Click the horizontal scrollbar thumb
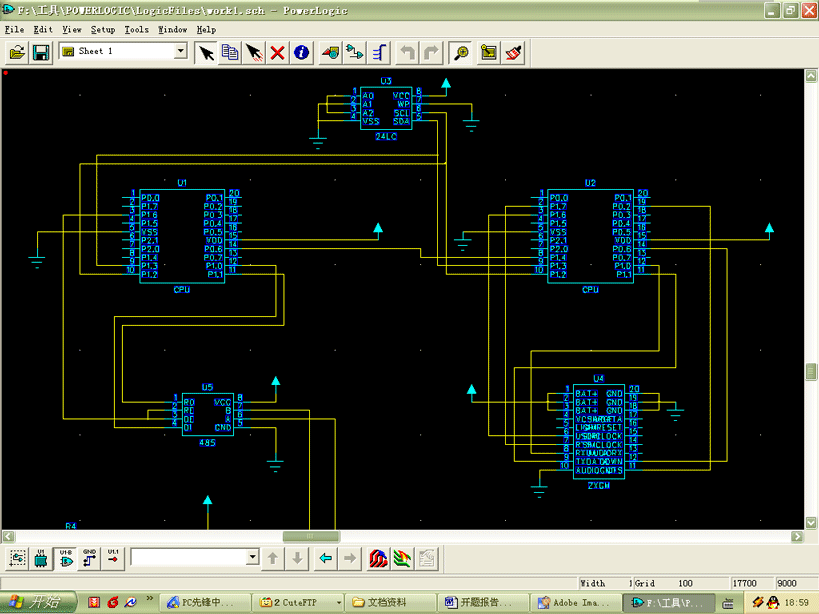The height and width of the screenshot is (614, 819). 311,536
